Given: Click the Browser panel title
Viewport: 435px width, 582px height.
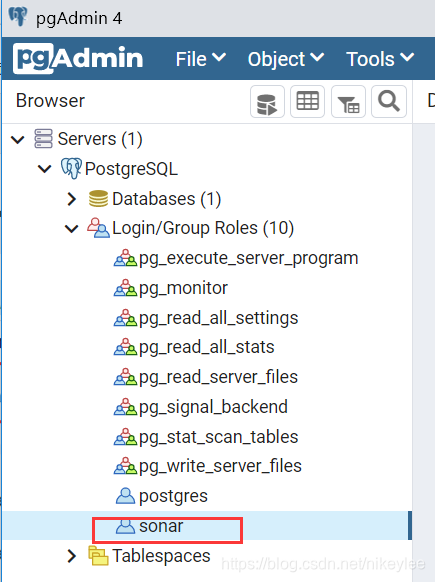Looking at the screenshot, I should [50, 101].
